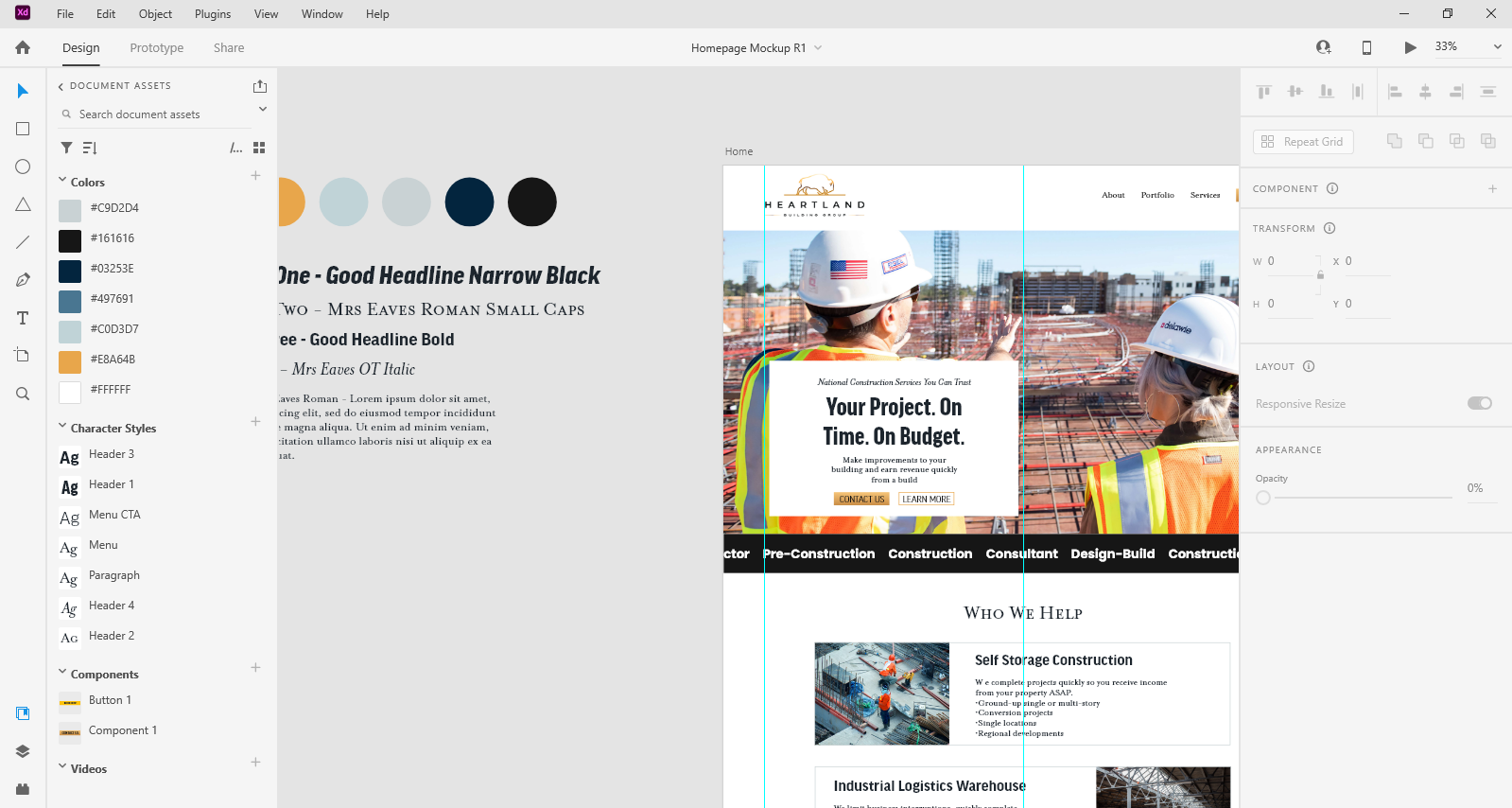Click the Repeat Grid button

[1303, 142]
